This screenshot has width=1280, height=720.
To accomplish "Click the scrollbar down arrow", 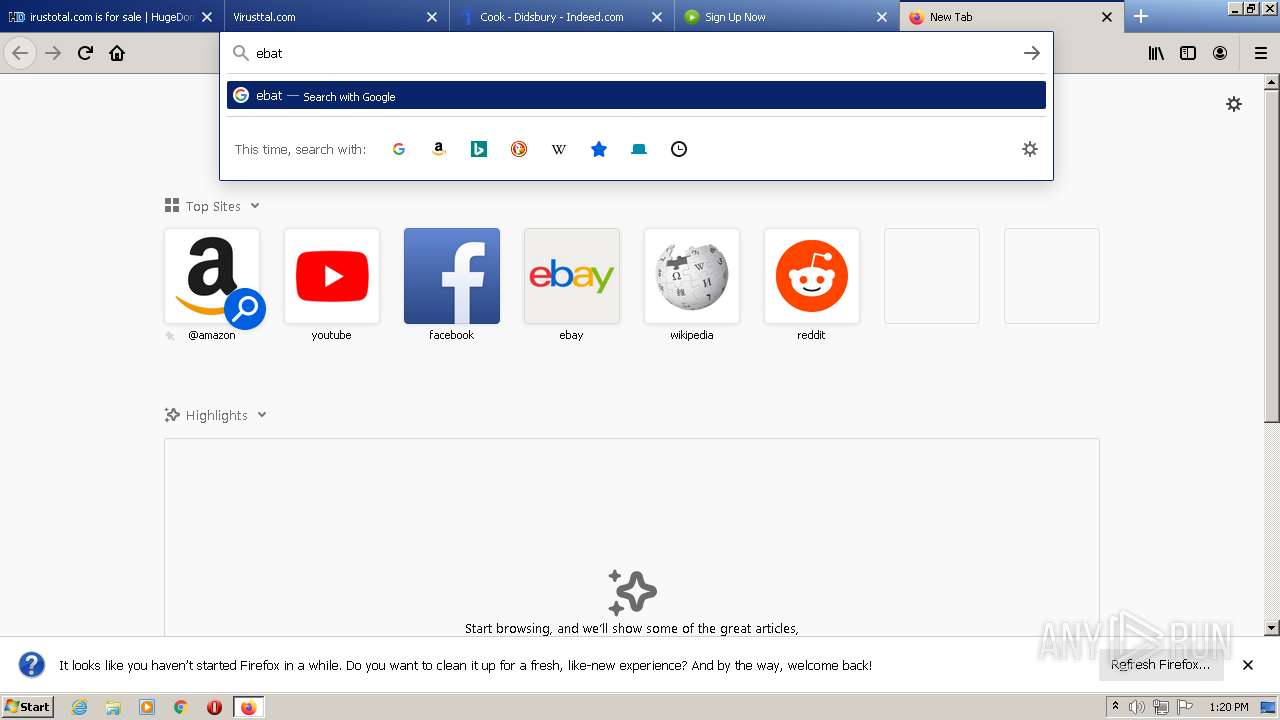I will click(x=1272, y=628).
